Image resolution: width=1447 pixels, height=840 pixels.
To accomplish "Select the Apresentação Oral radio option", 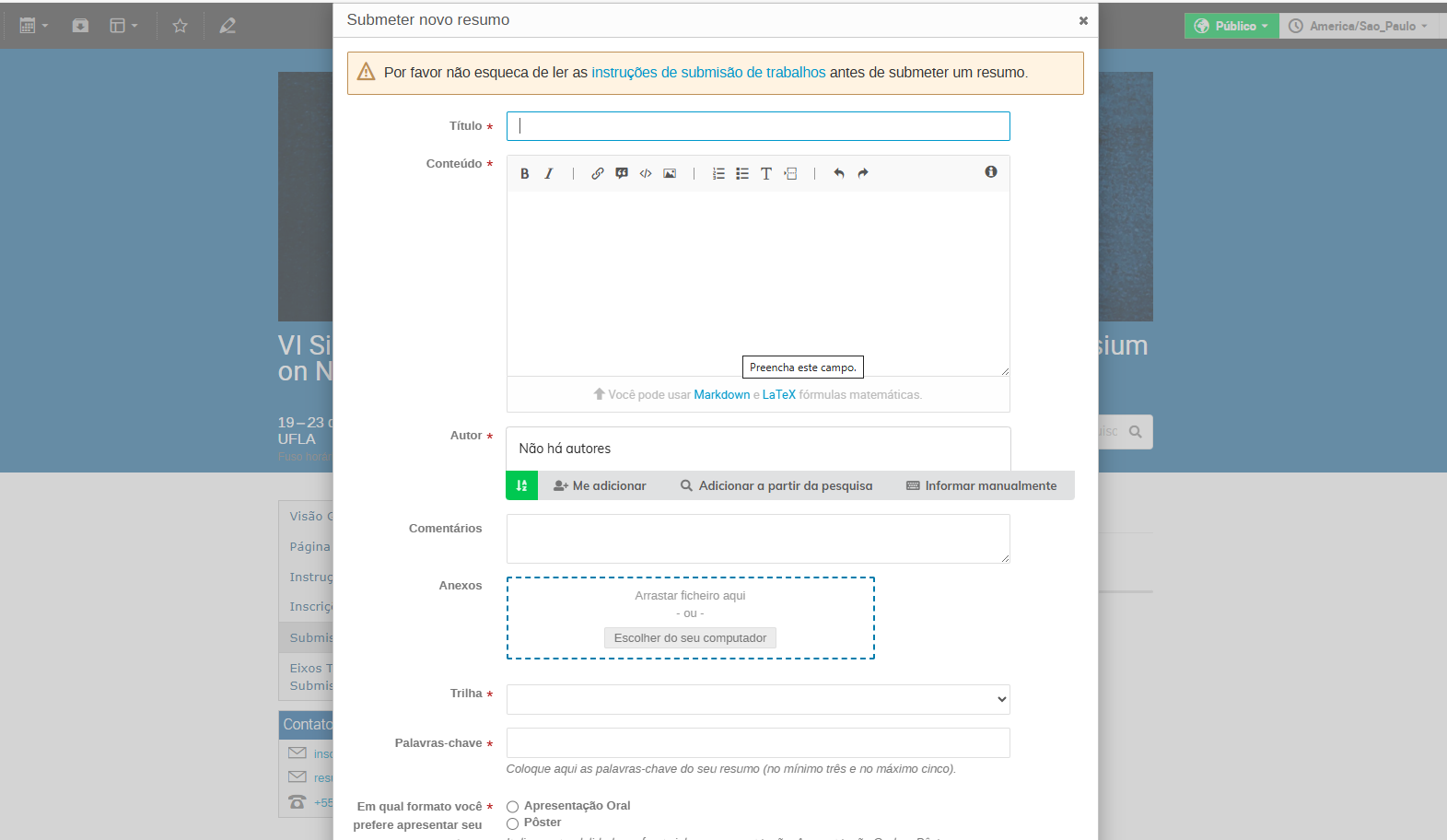I will coord(513,807).
